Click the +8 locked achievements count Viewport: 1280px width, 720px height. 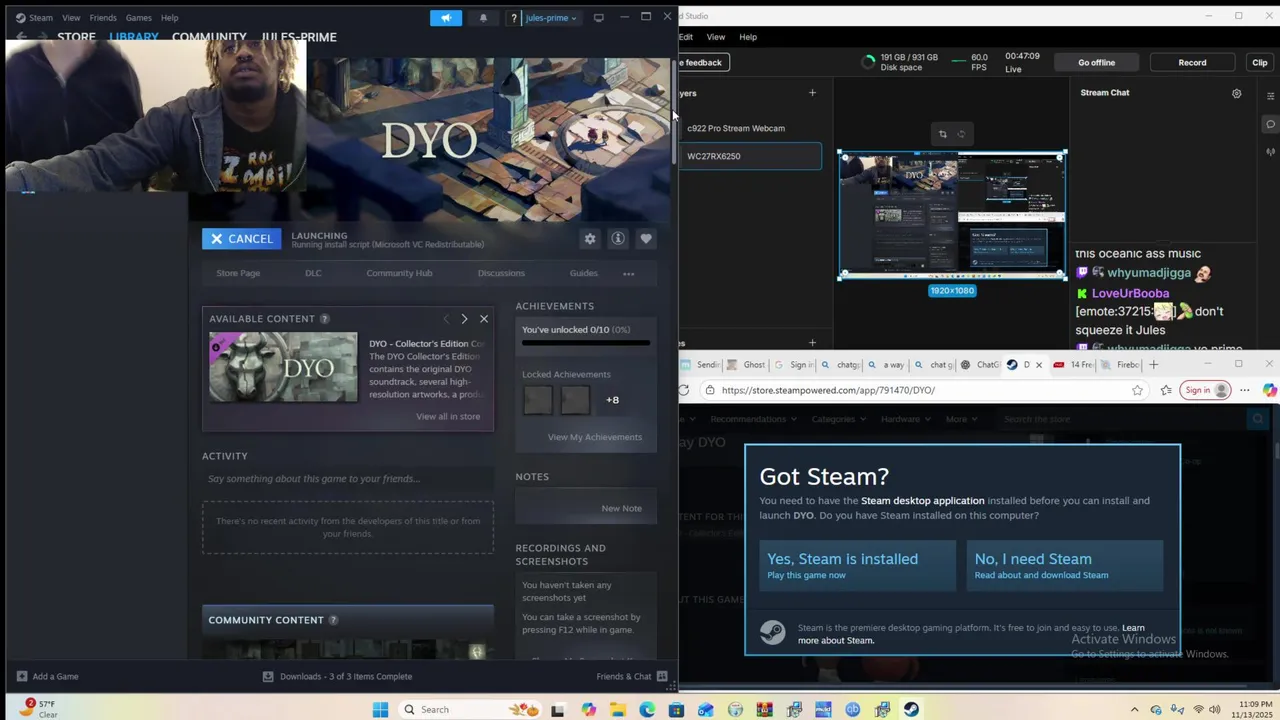click(x=612, y=400)
